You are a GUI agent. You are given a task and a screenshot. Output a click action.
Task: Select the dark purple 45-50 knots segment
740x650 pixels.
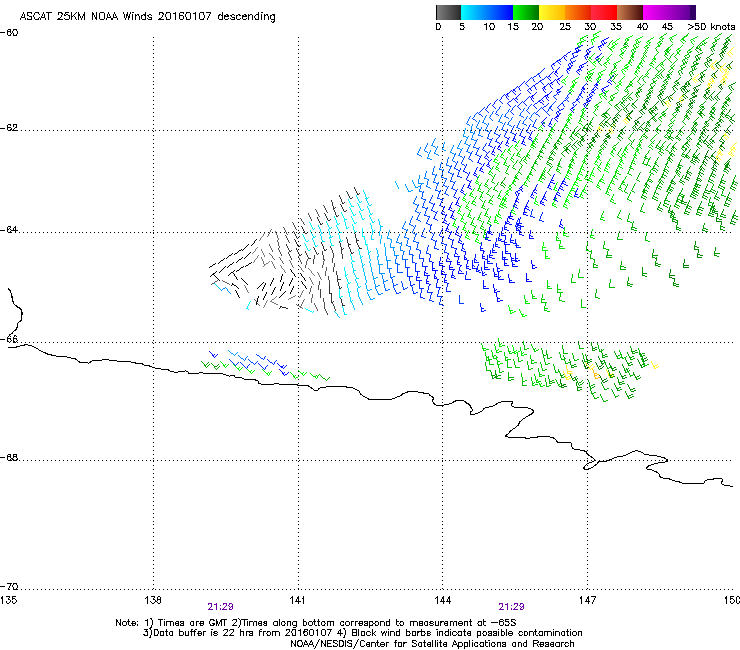682,12
